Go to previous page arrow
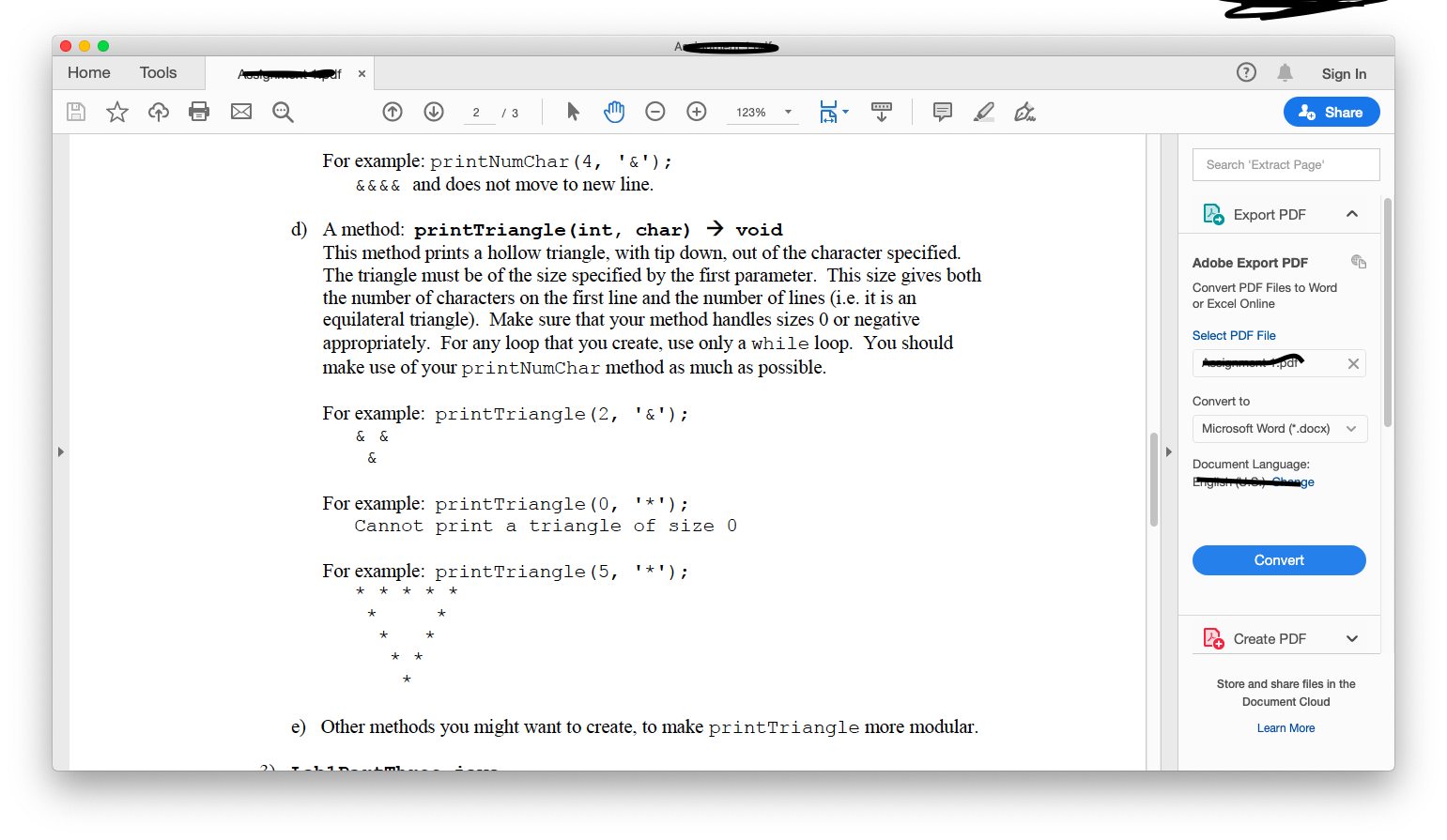The width and height of the screenshot is (1447, 840). click(x=393, y=112)
